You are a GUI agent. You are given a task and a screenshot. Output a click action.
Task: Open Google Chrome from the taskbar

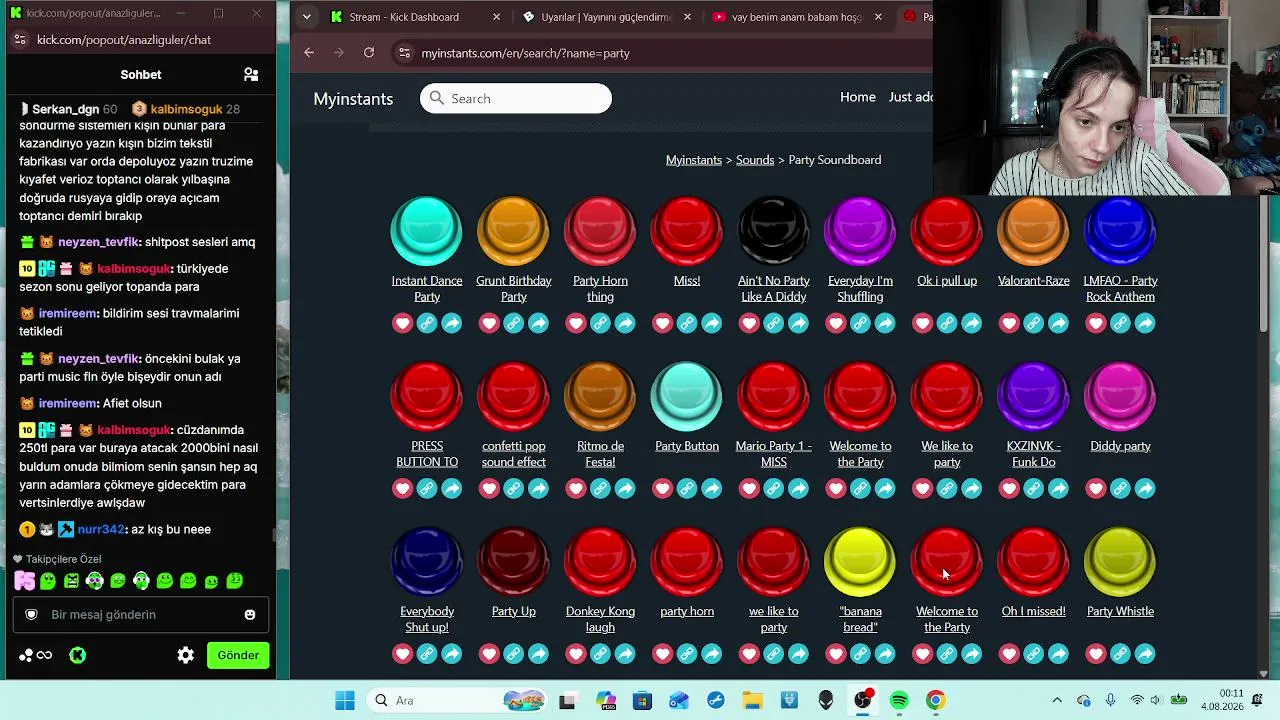click(x=935, y=701)
